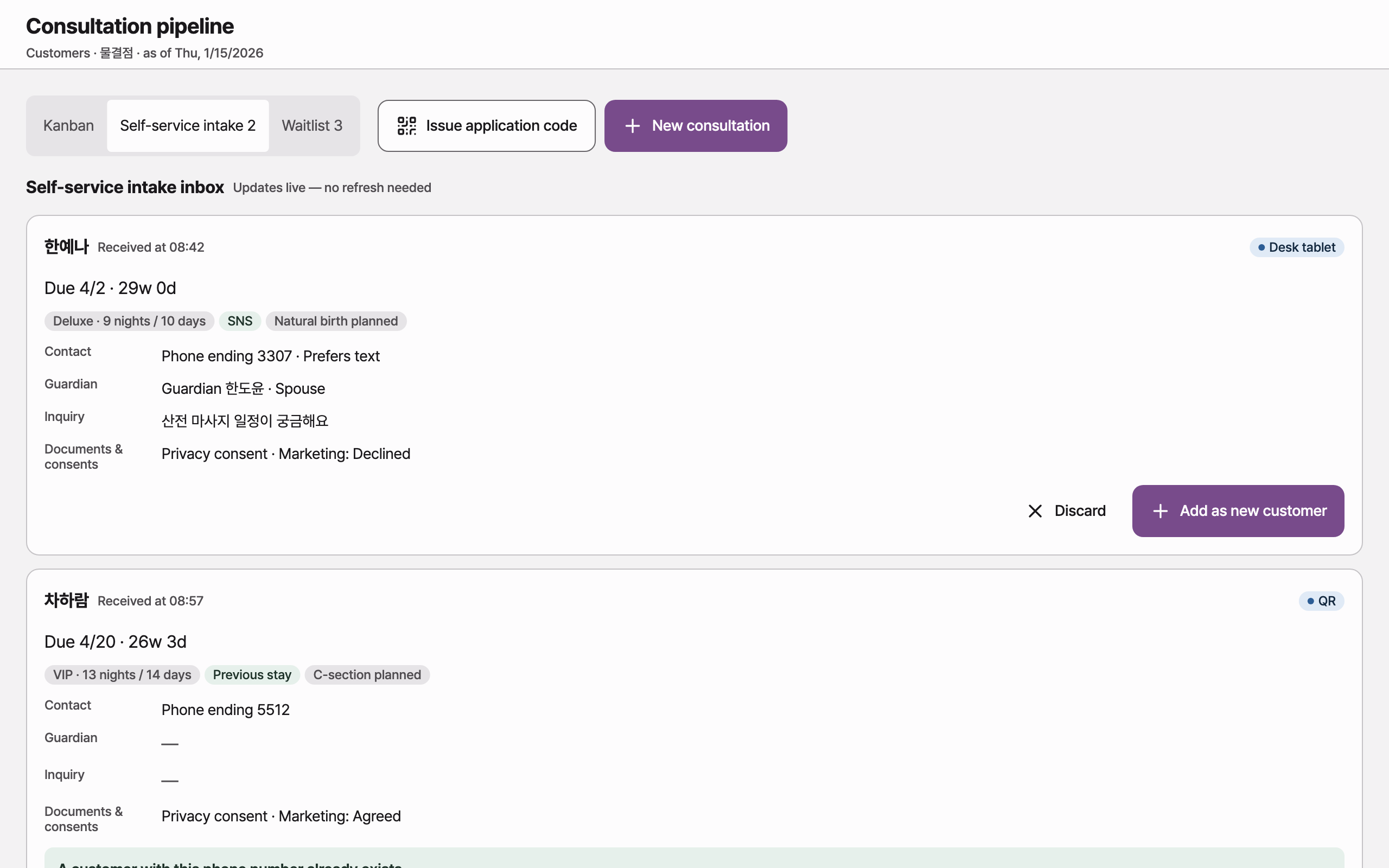Click the Natural birth planned tag
This screenshot has height=868, width=1389.
pos(336,321)
